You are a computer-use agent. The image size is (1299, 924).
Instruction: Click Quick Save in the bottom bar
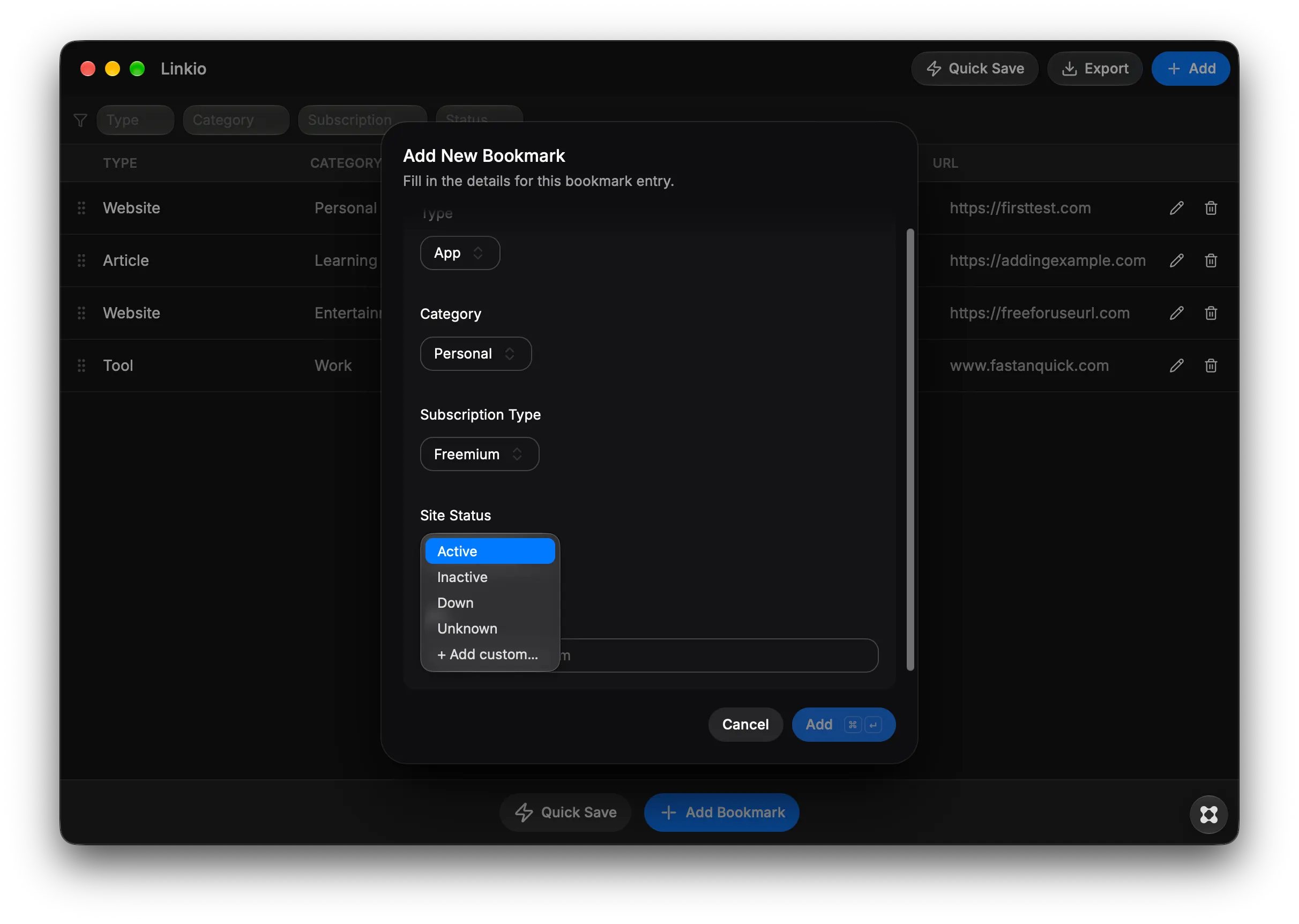pyautogui.click(x=565, y=812)
